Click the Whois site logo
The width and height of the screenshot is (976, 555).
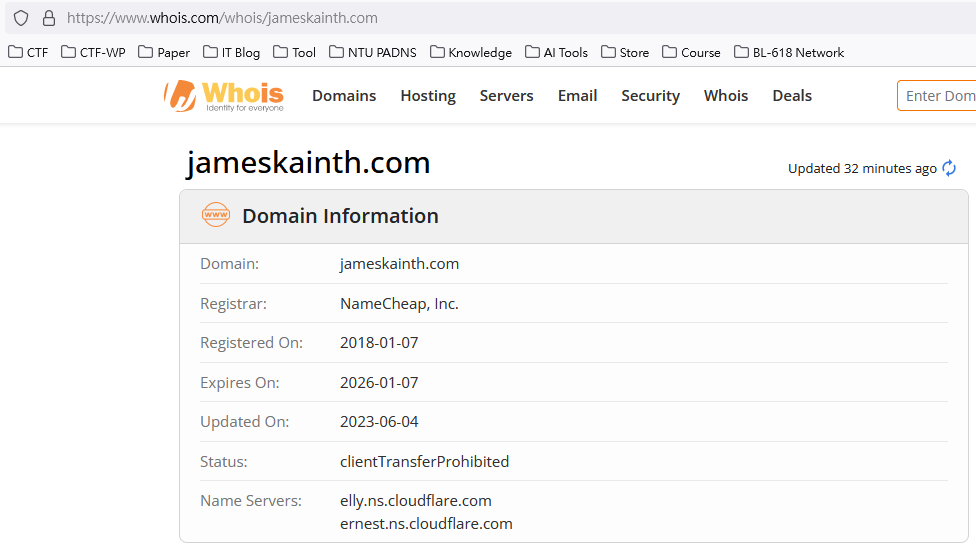(x=223, y=96)
